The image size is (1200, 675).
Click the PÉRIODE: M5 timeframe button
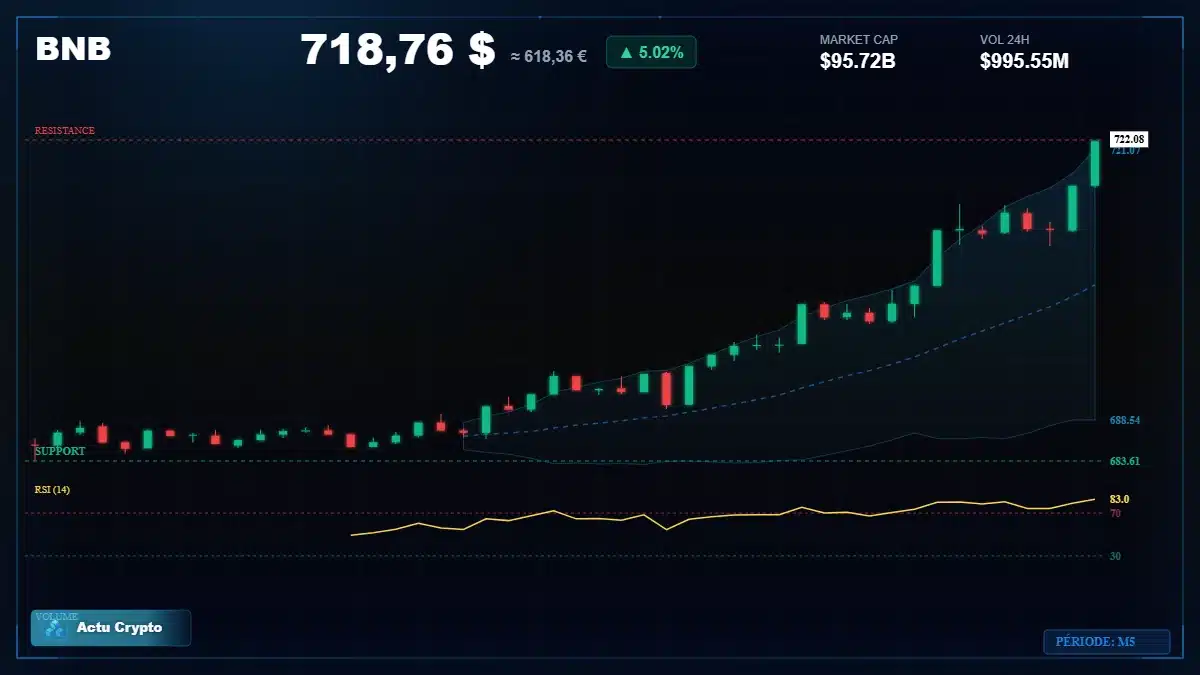(x=1106, y=642)
